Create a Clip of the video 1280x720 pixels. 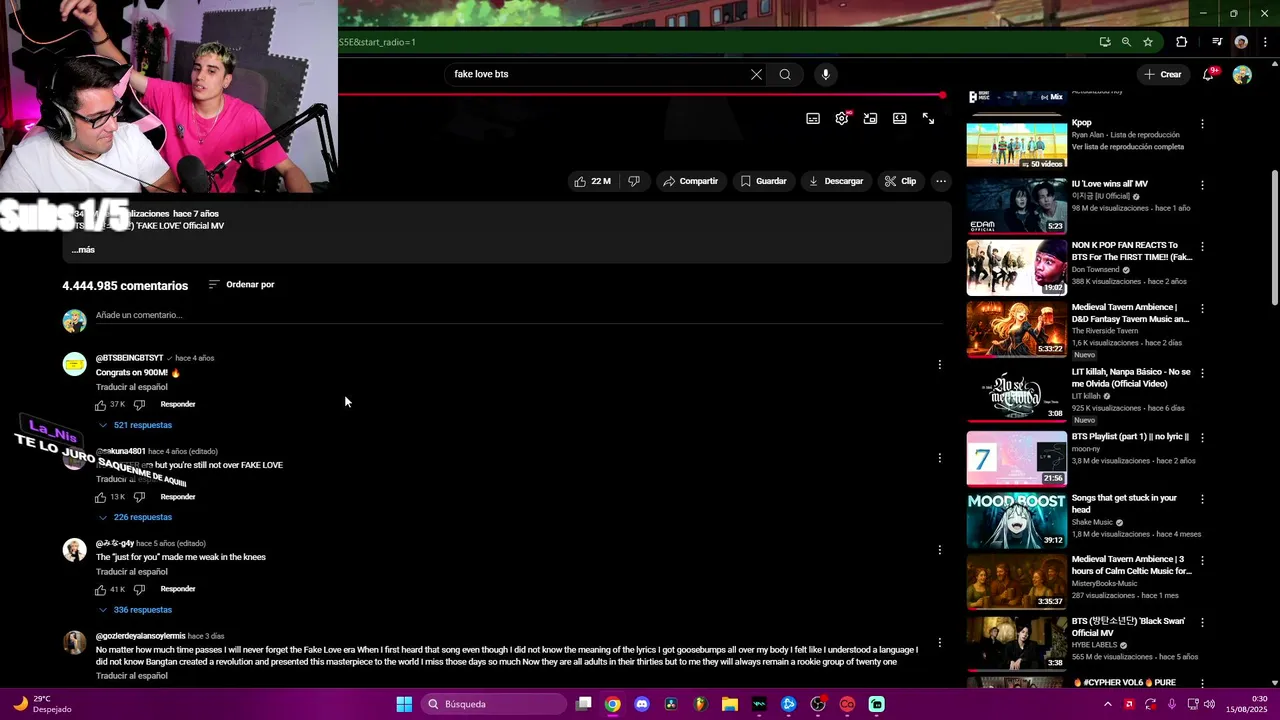(x=900, y=181)
